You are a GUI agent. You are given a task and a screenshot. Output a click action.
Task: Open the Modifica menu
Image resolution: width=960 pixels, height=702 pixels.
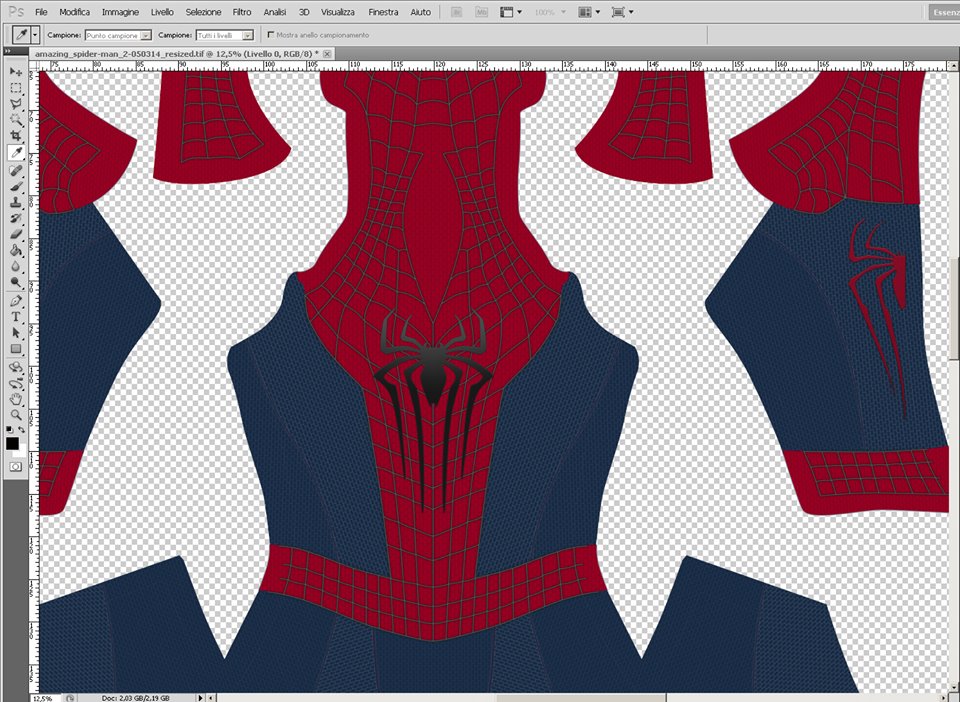[x=75, y=12]
